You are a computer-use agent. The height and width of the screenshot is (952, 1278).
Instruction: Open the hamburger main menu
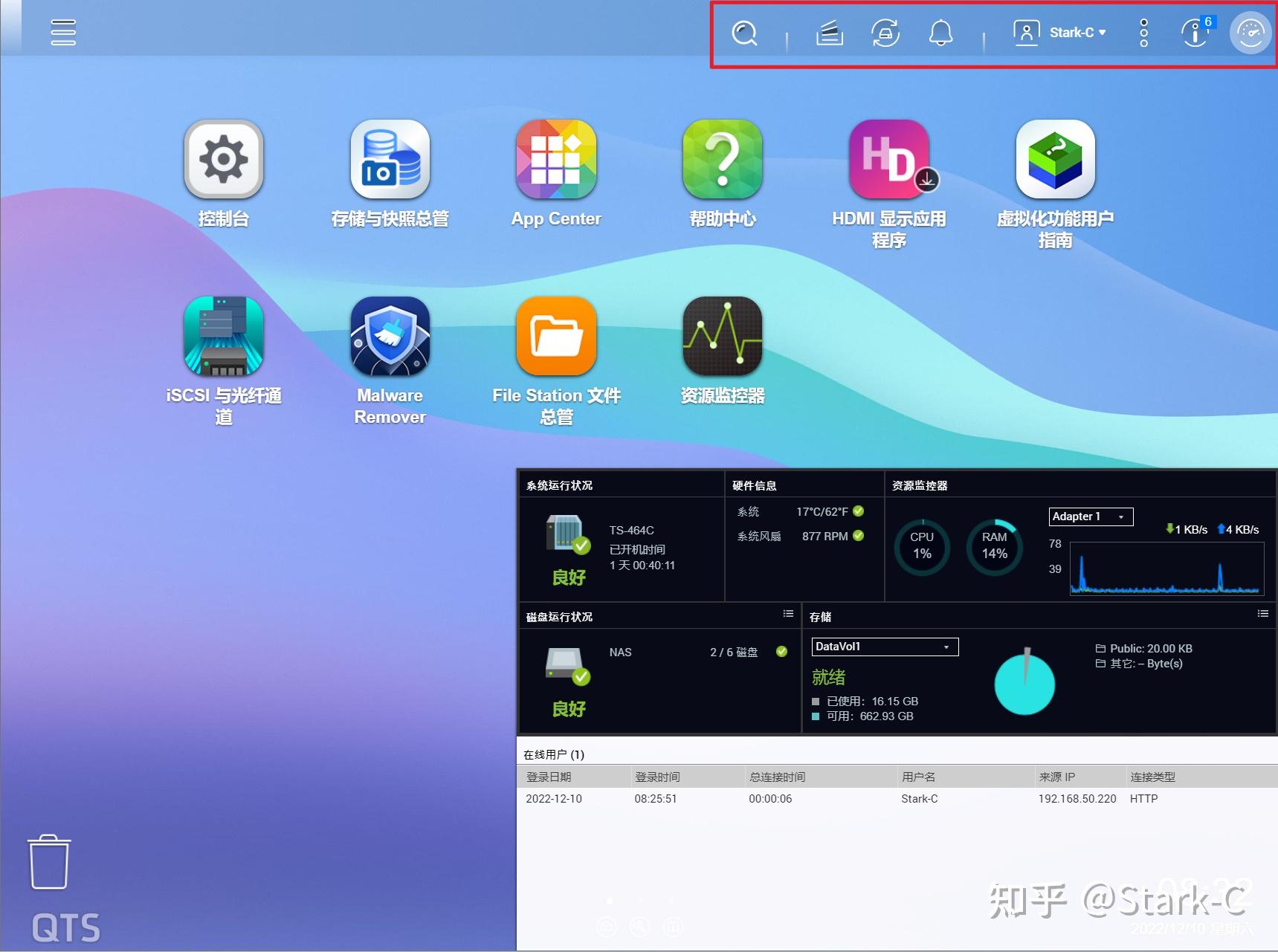coord(63,33)
